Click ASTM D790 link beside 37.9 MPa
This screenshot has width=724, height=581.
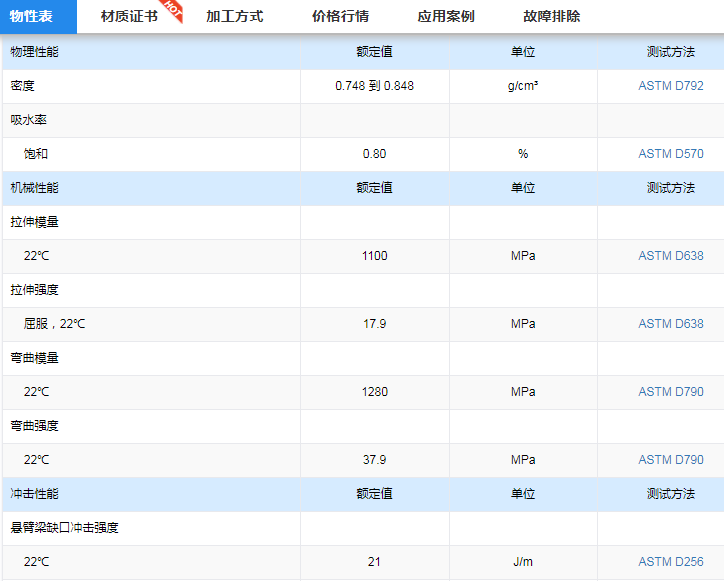[x=670, y=460]
